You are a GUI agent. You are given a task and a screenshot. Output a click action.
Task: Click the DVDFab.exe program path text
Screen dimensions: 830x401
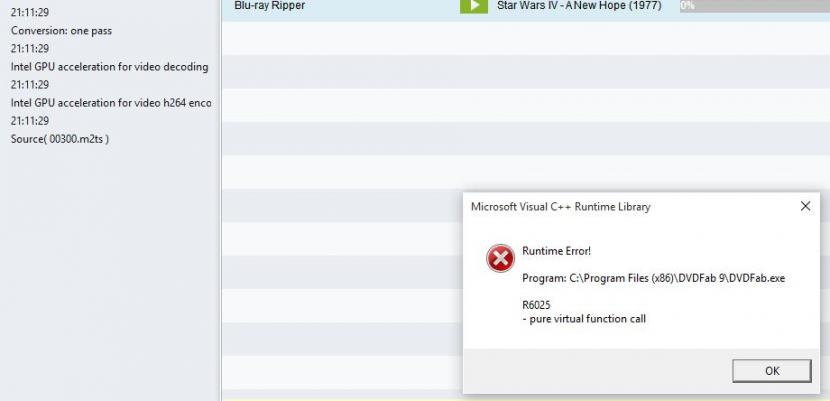653,278
